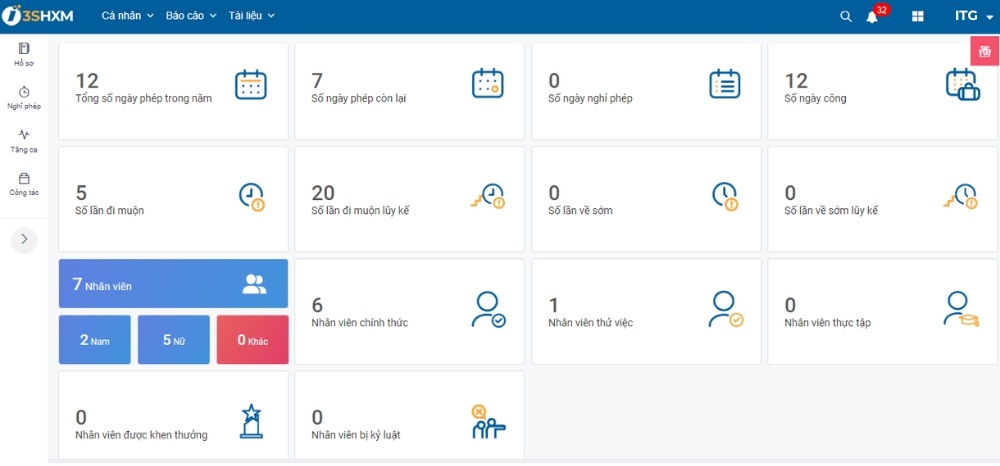This screenshot has height=466, width=1000.
Task: Expand the sidebar with the chevron button
Action: (x=24, y=239)
